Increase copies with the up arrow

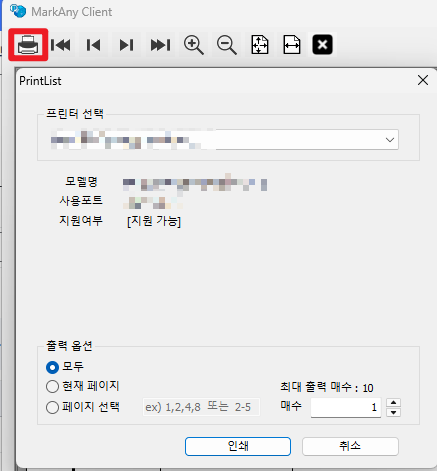393,403
